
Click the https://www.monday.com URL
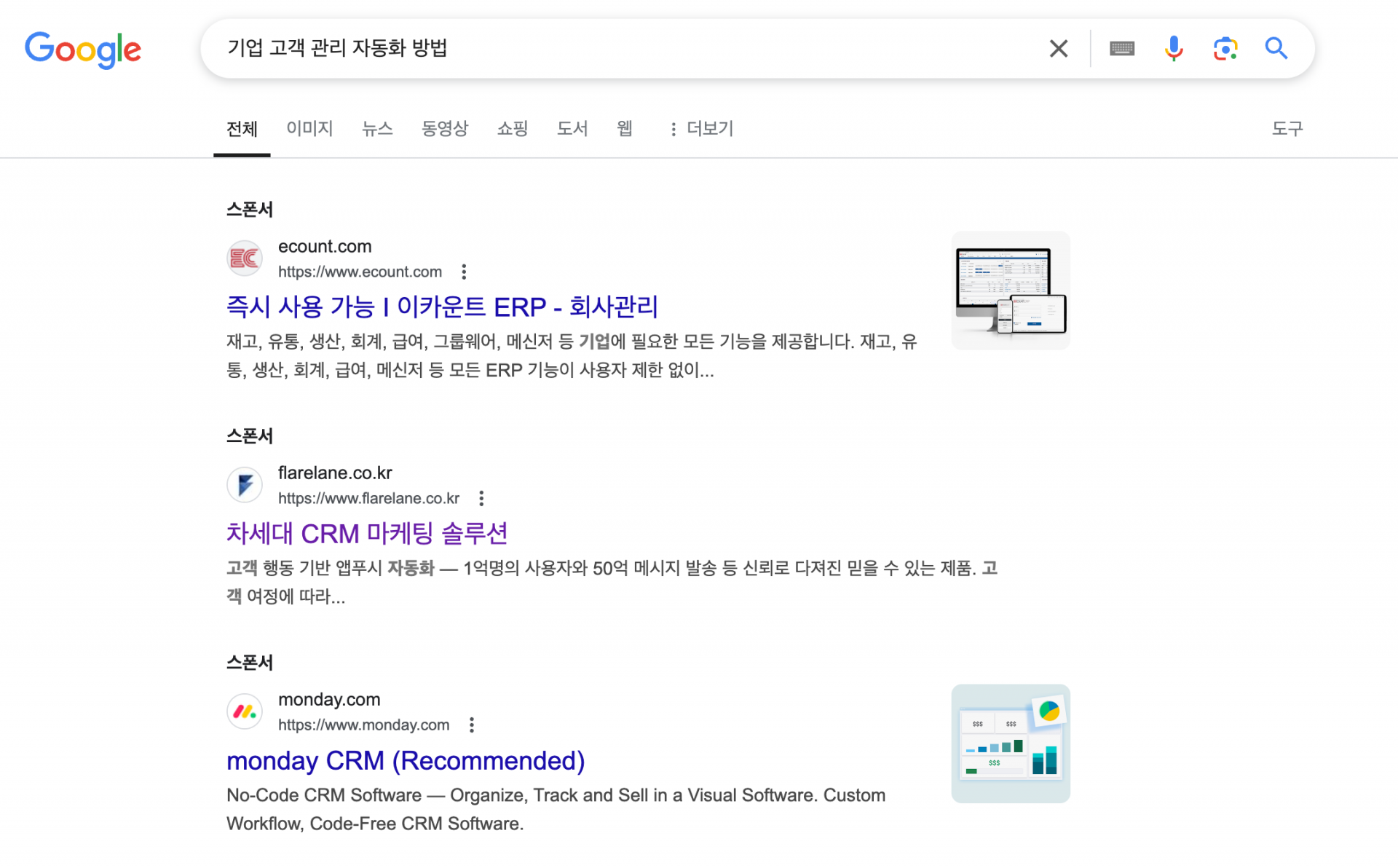[x=363, y=725]
